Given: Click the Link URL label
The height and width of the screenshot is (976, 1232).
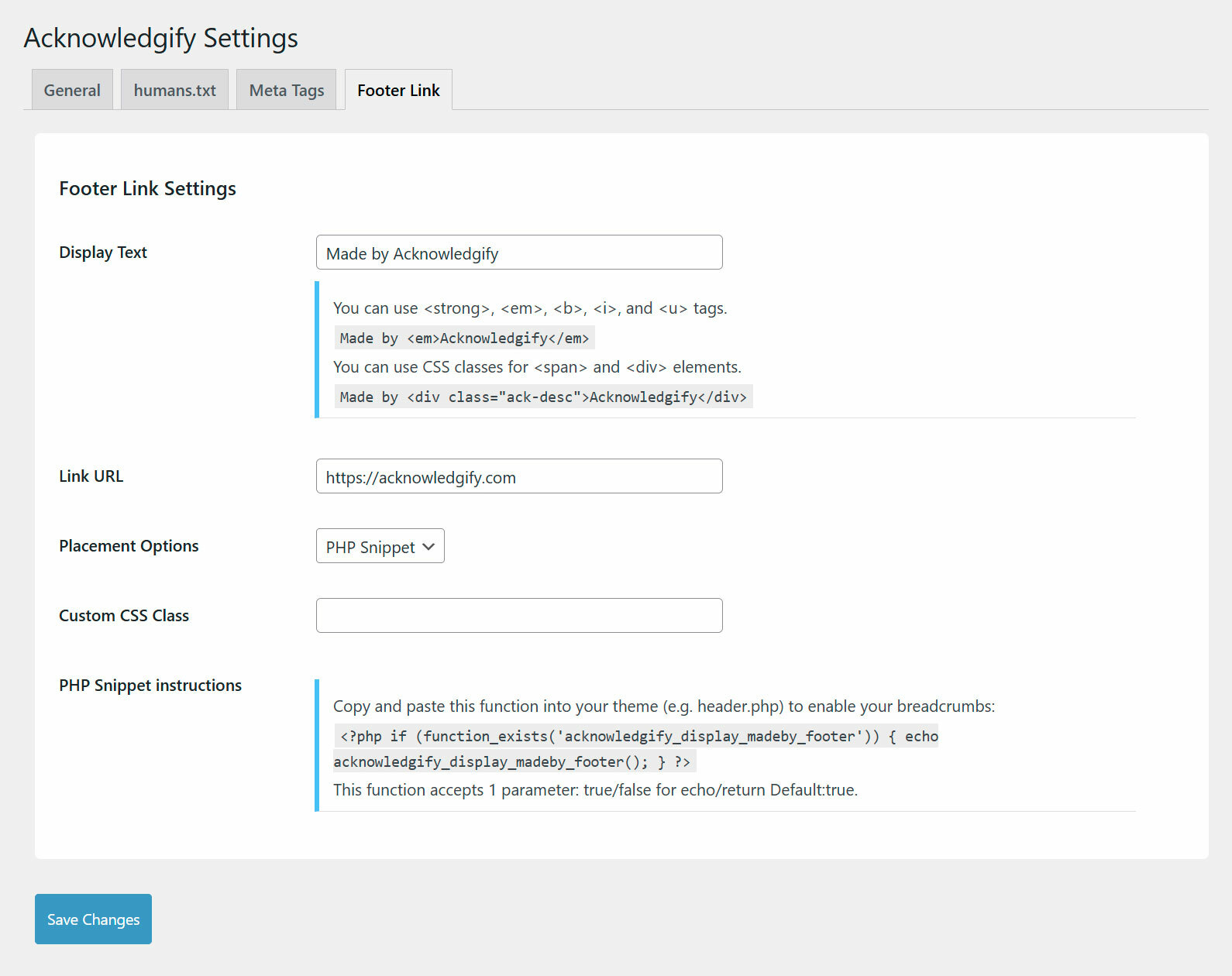Looking at the screenshot, I should coord(91,476).
